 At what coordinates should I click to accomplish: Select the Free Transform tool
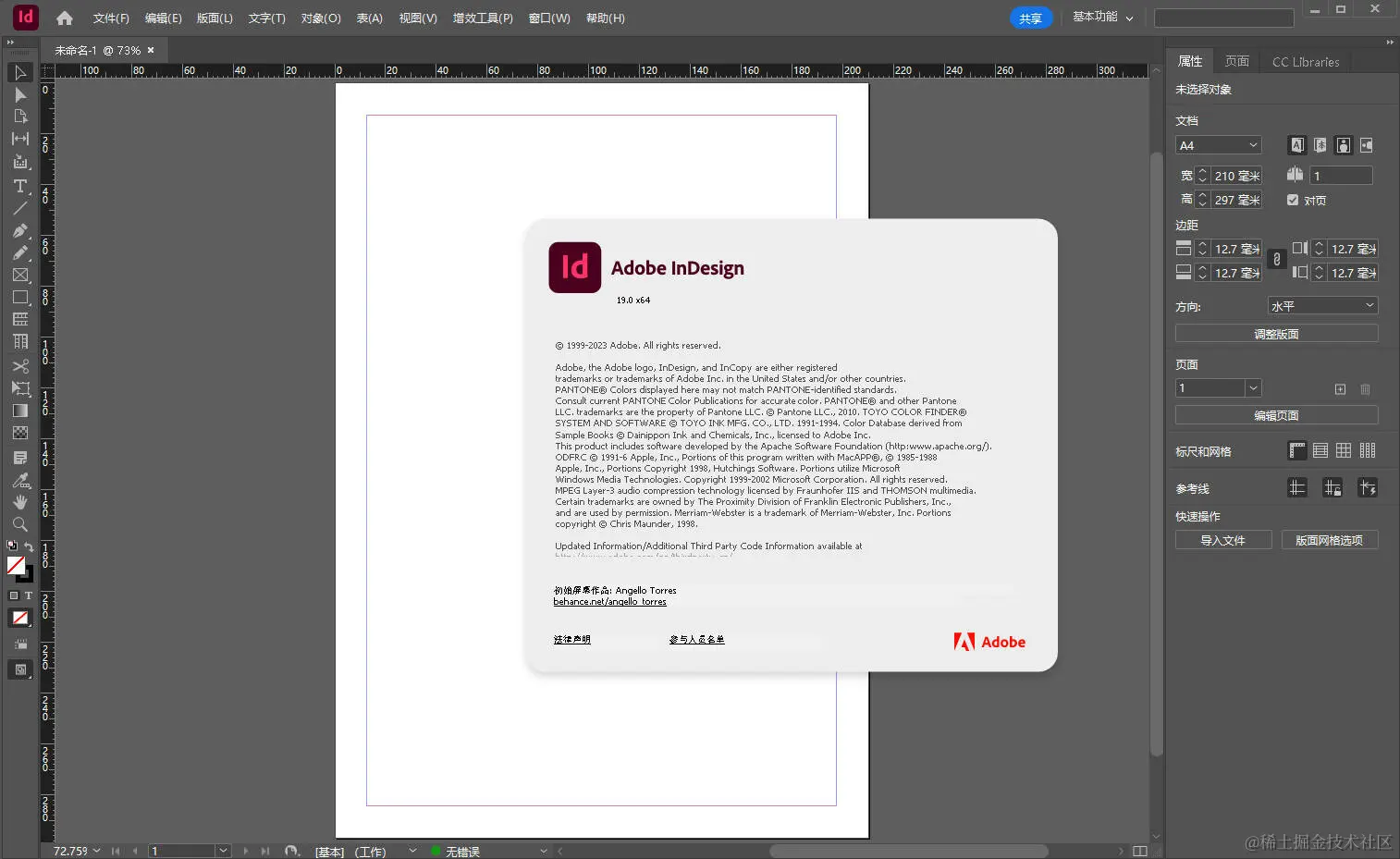tap(20, 388)
